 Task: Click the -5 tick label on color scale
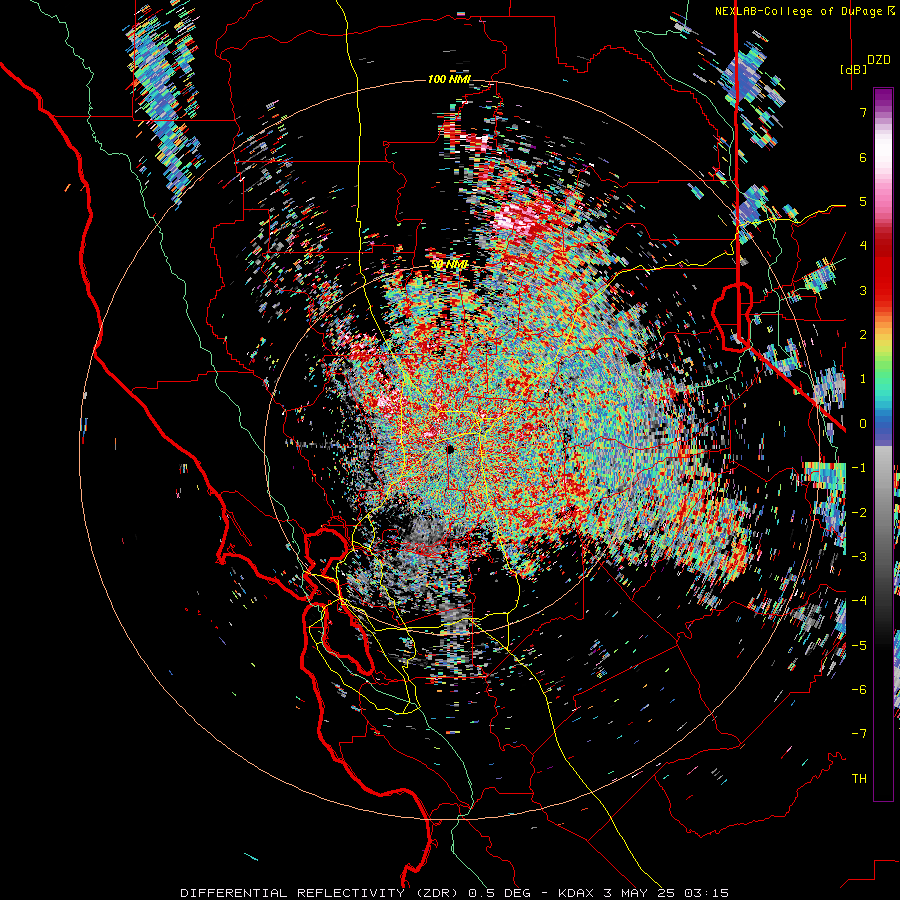pos(859,646)
